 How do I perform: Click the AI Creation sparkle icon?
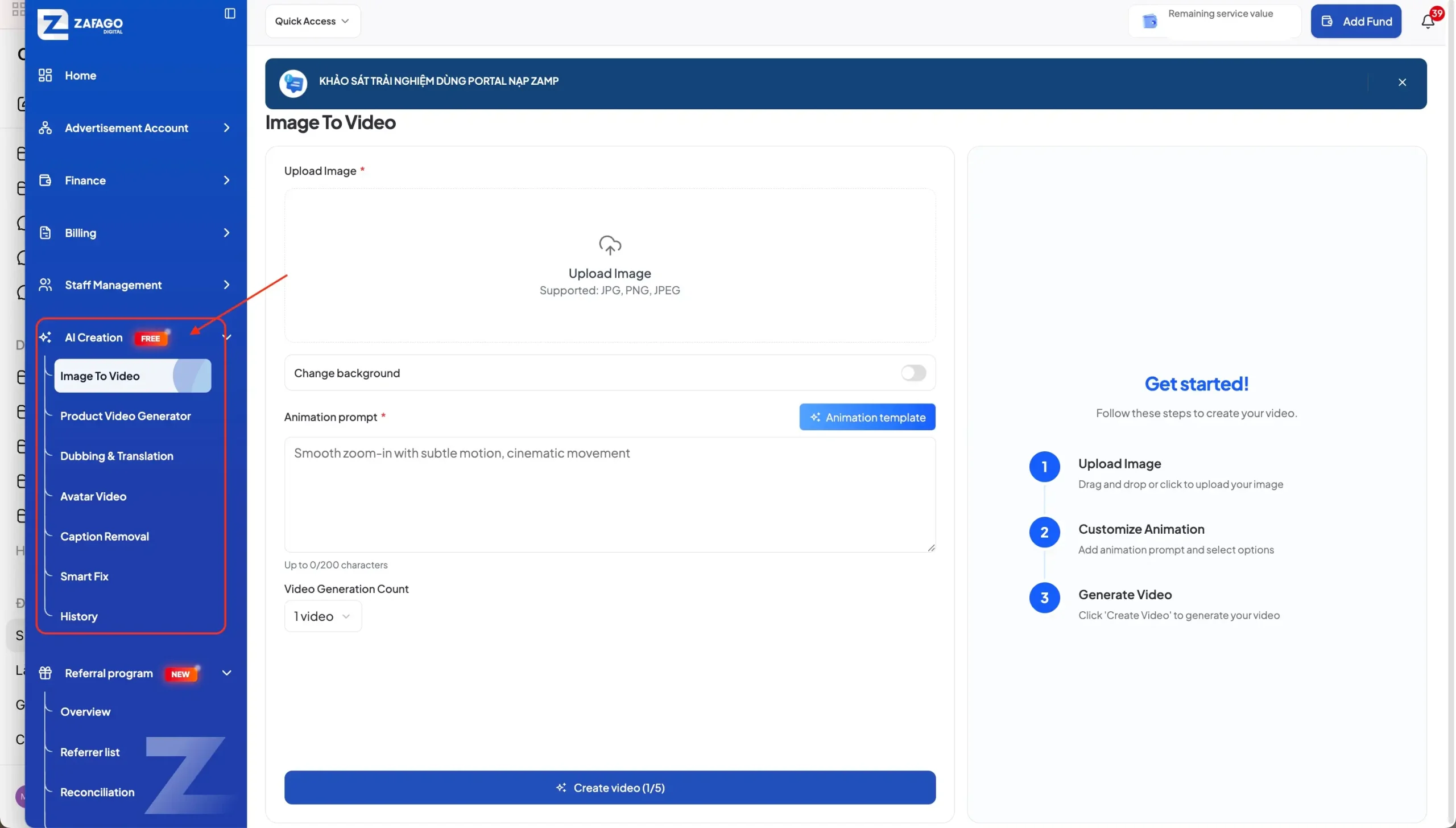point(45,337)
